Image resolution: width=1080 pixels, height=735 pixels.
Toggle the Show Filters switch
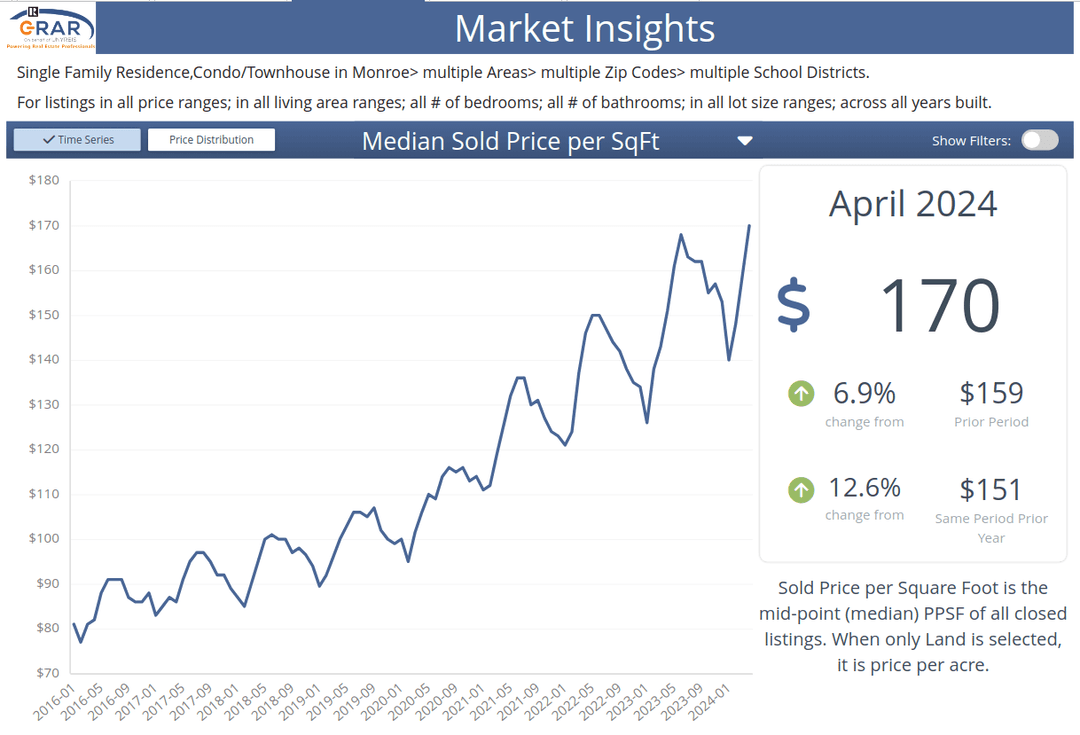click(1039, 140)
